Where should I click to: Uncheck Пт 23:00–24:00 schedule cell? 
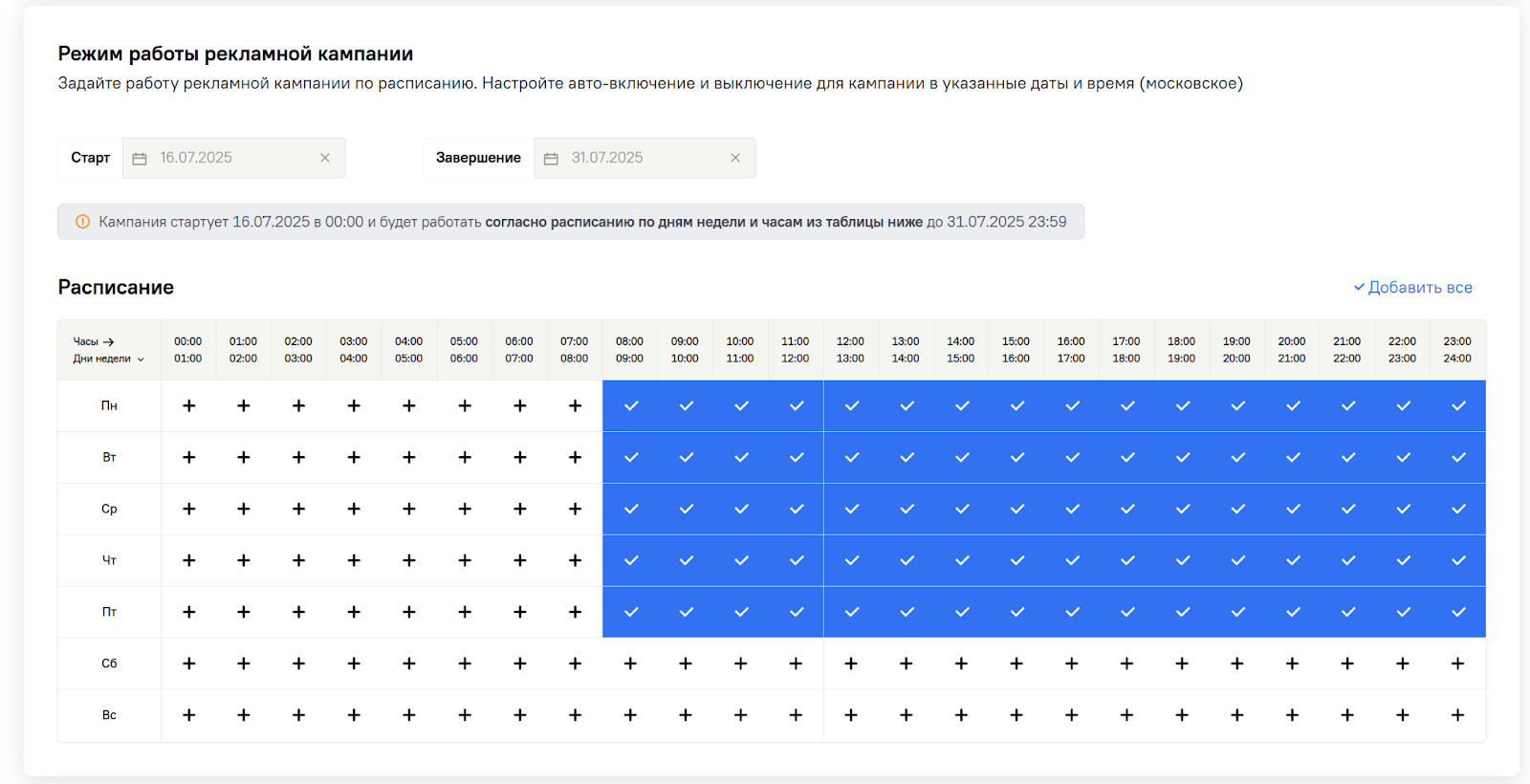coord(1457,612)
